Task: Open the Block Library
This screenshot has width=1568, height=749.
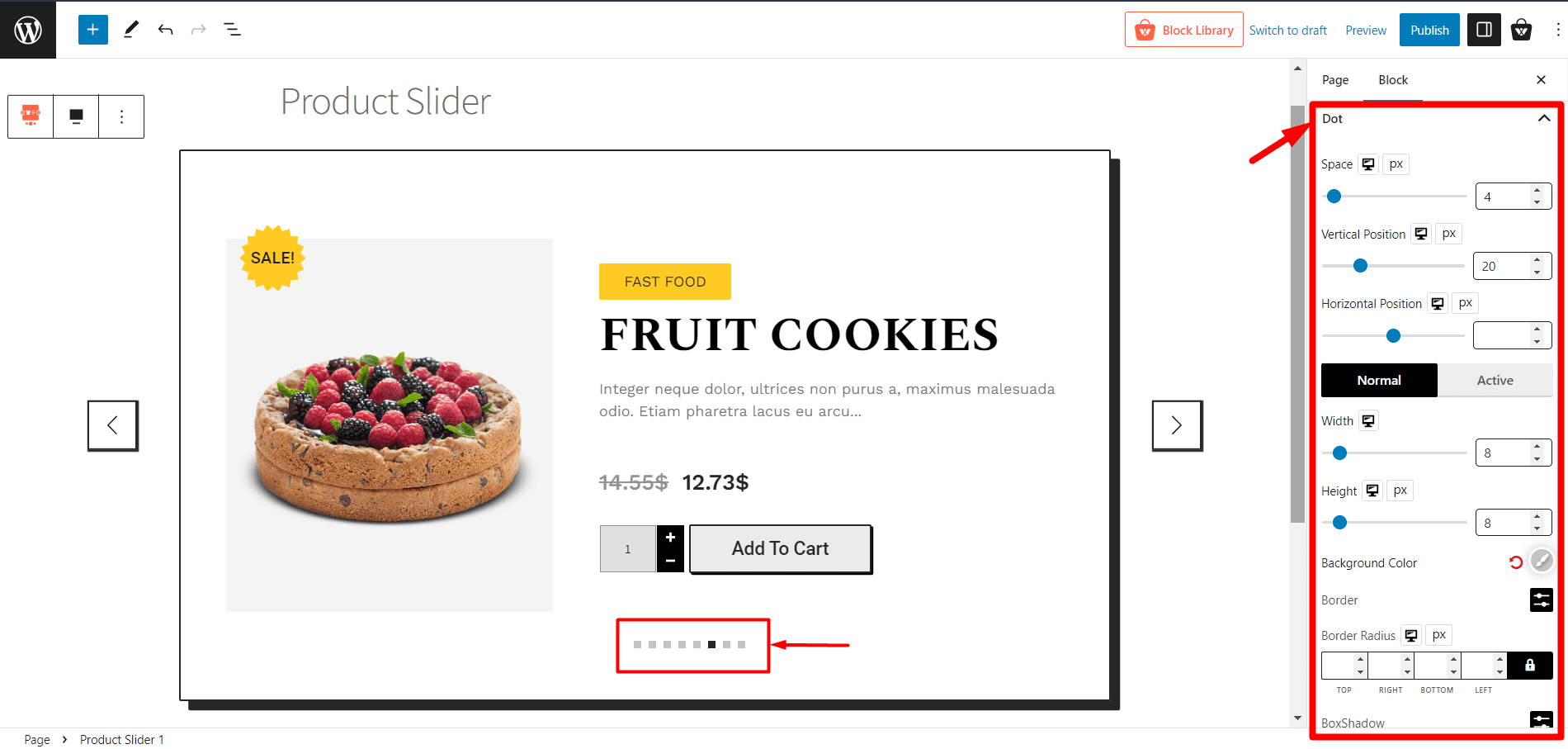Action: 1184,29
